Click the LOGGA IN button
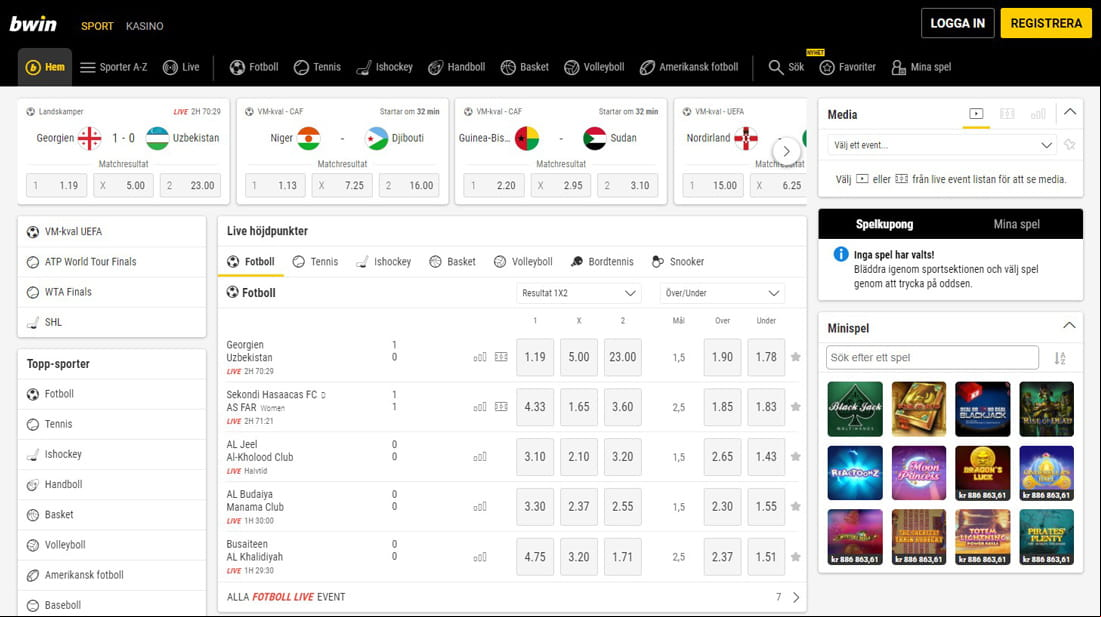 (958, 23)
